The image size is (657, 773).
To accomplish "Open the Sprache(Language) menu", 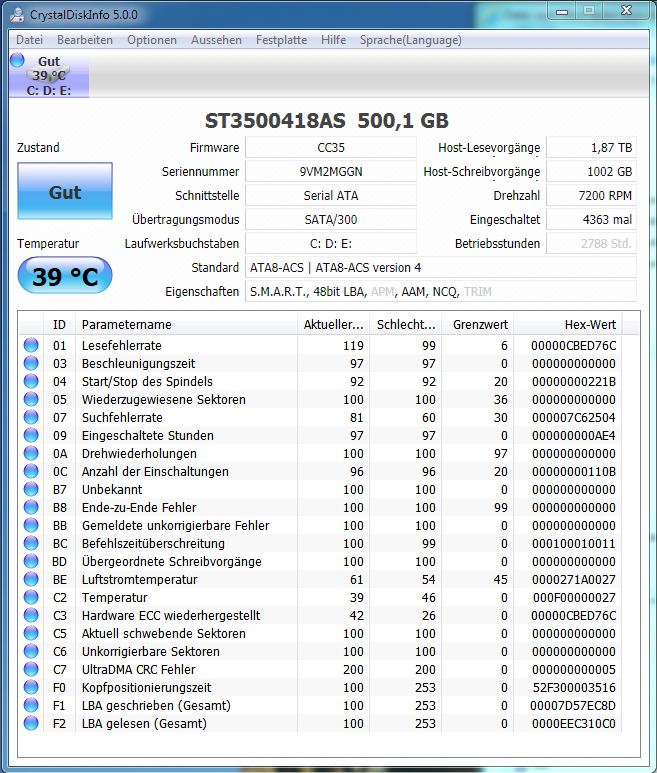I will pyautogui.click(x=411, y=40).
